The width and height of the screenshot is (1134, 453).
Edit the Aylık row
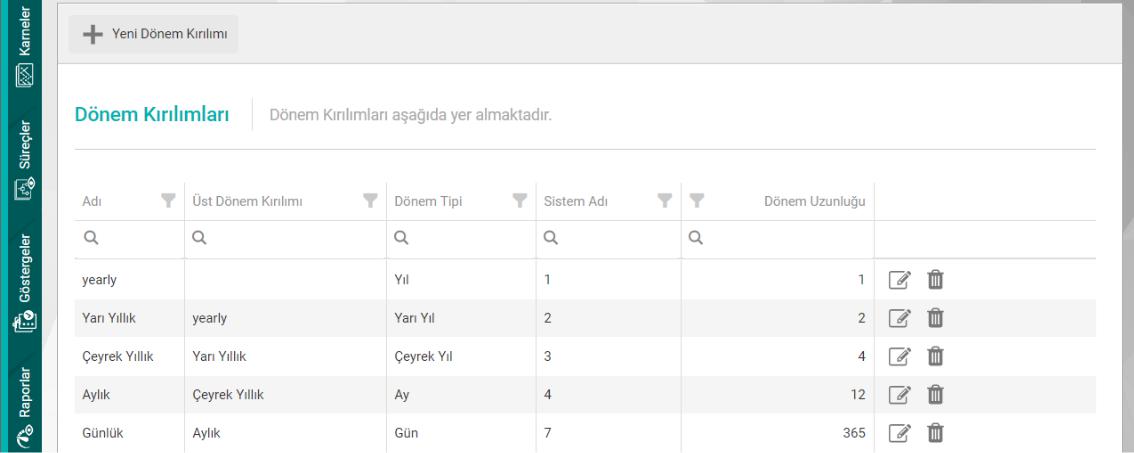tap(900, 395)
